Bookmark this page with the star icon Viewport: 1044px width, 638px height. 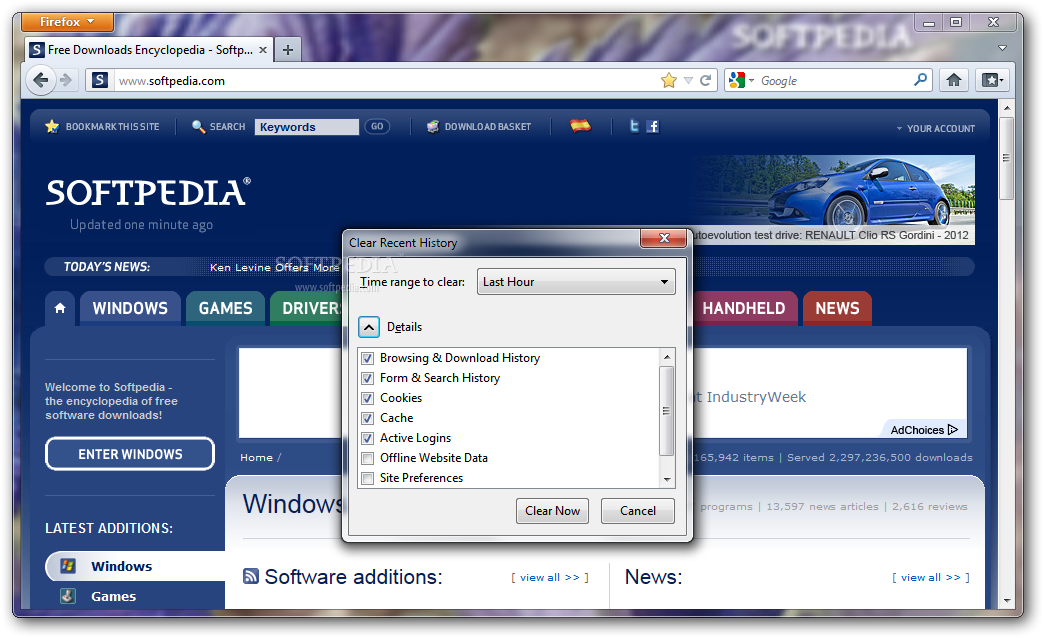point(668,81)
